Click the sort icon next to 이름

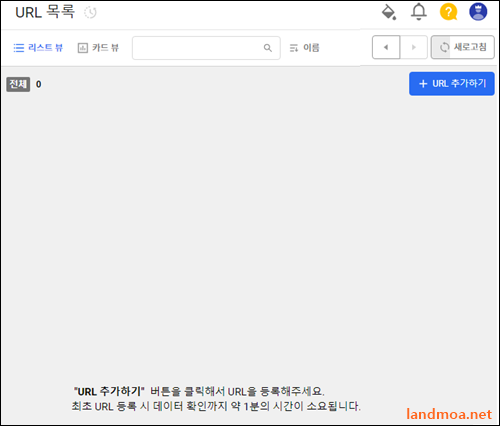[x=294, y=48]
